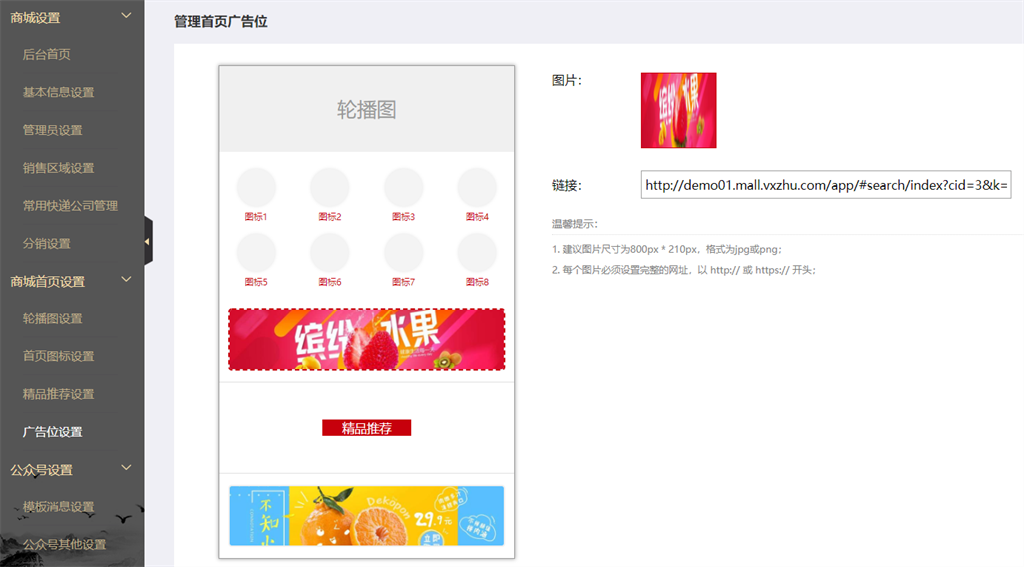This screenshot has height=567, width=1024.
Task: Collapse the 商城设置 sidebar section
Action: pyautogui.click(x=126, y=16)
